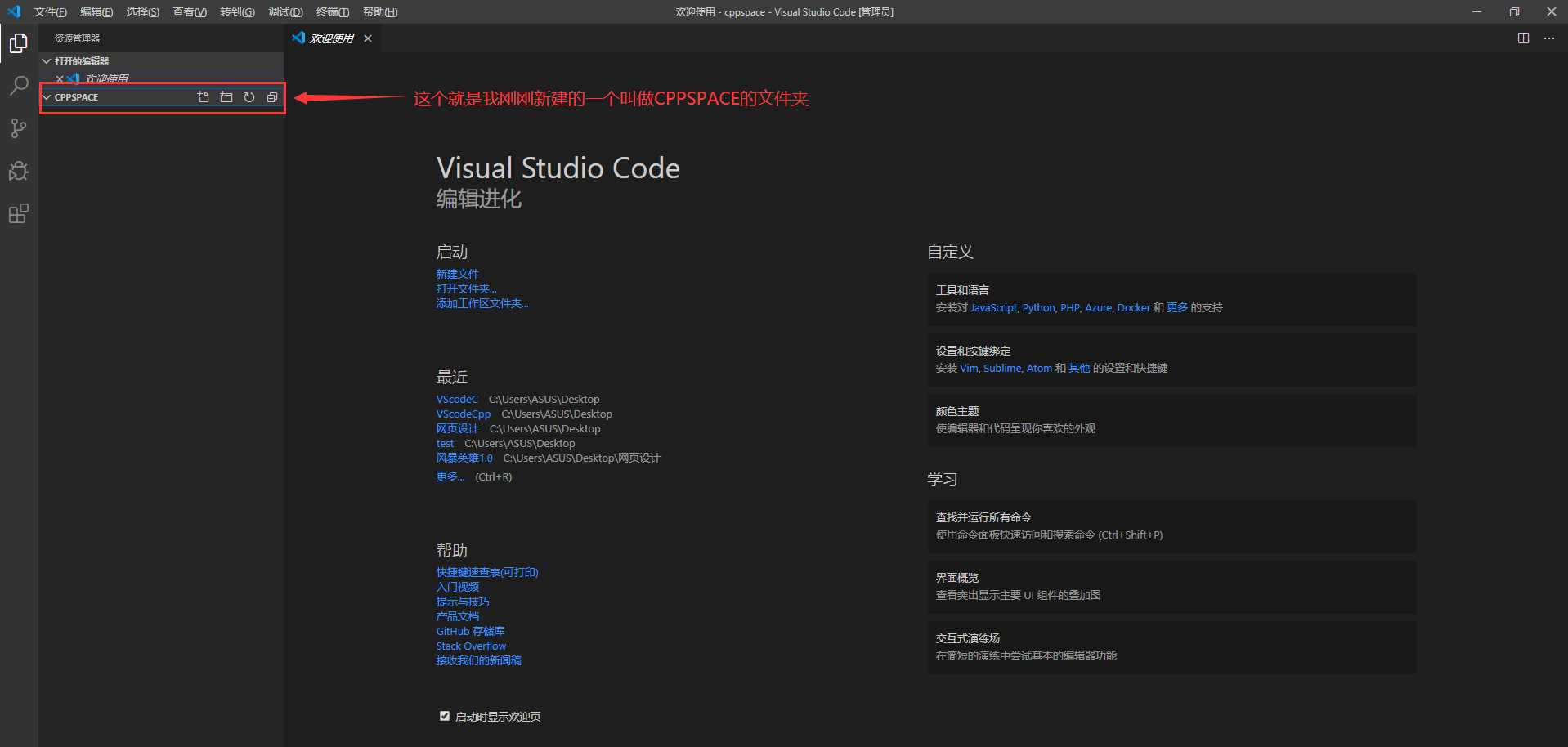Close the 欢迎使用 tab
This screenshot has height=747, width=1568.
click(x=368, y=38)
